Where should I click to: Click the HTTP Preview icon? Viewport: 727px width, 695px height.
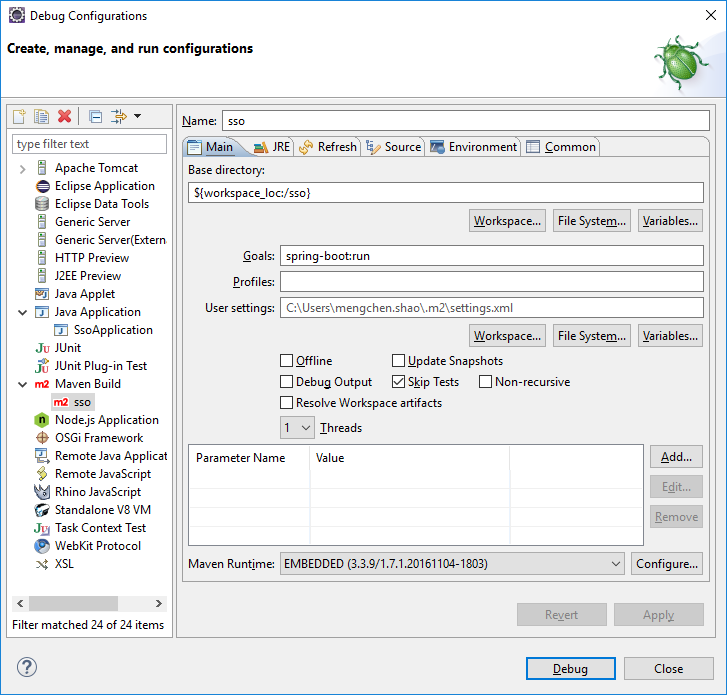coord(42,258)
